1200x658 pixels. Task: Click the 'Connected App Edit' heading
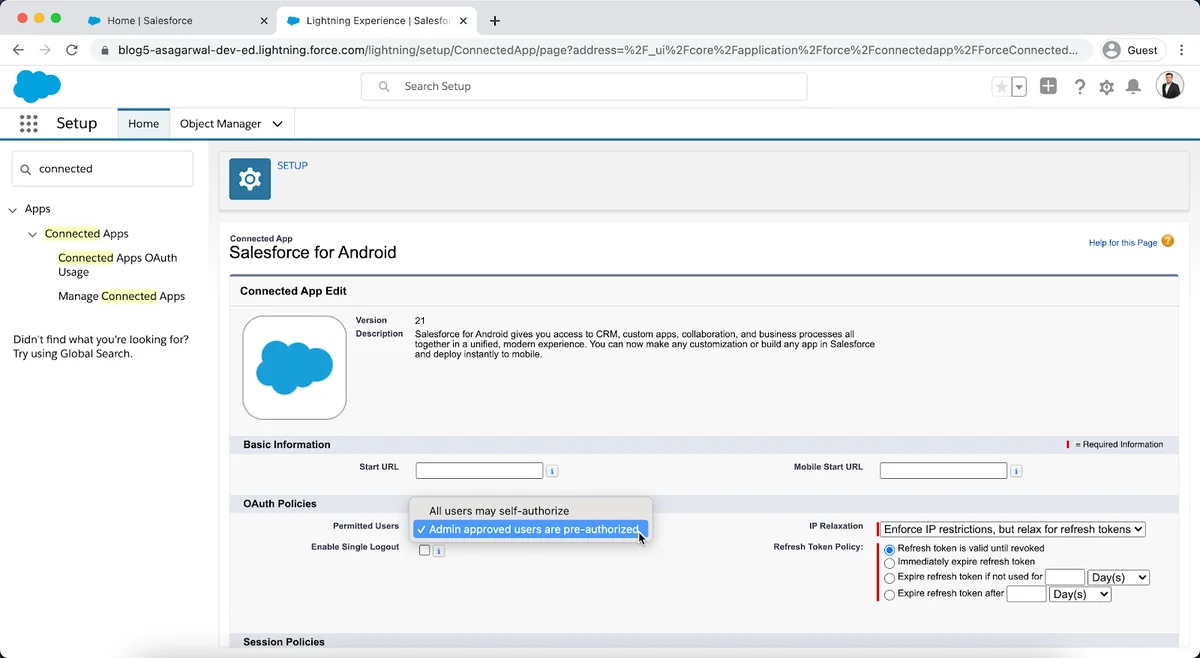pos(293,291)
